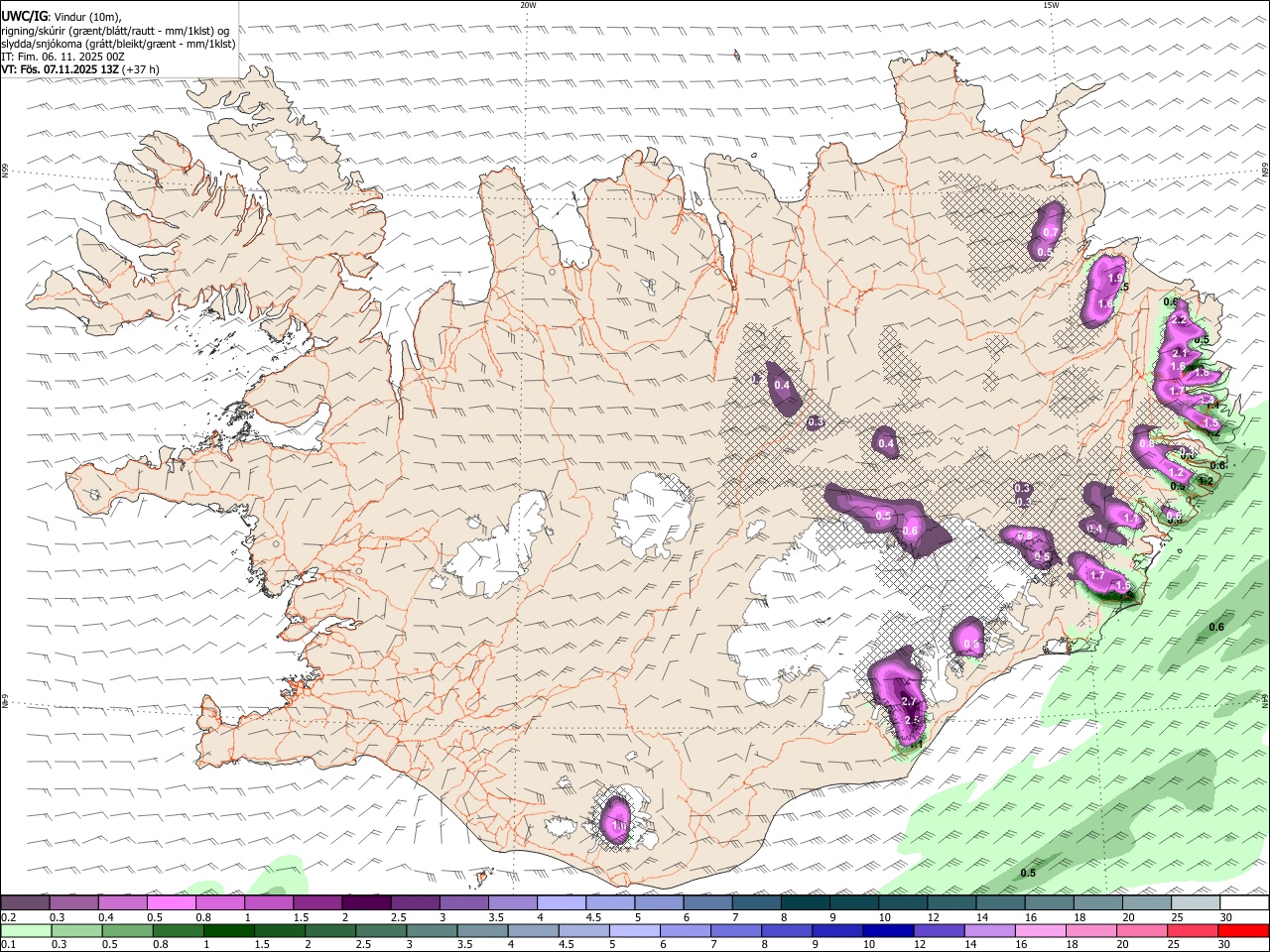Click the gray-purple 0.2 swatch in upper scale
The image size is (1270, 952).
(x=25, y=903)
